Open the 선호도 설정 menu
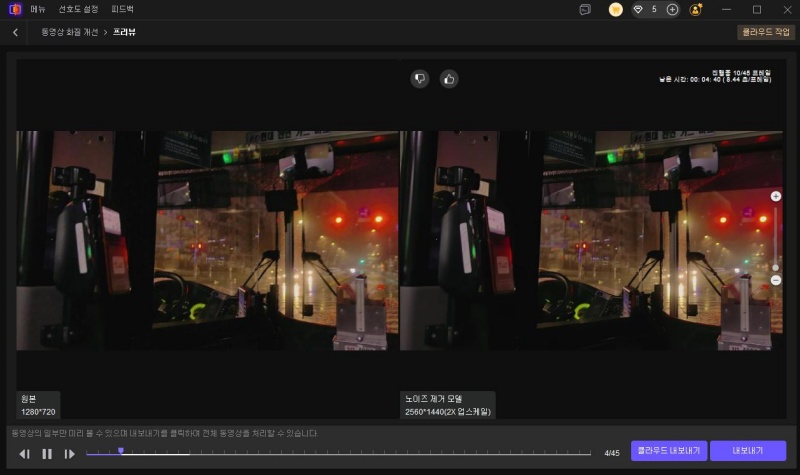 (x=78, y=9)
